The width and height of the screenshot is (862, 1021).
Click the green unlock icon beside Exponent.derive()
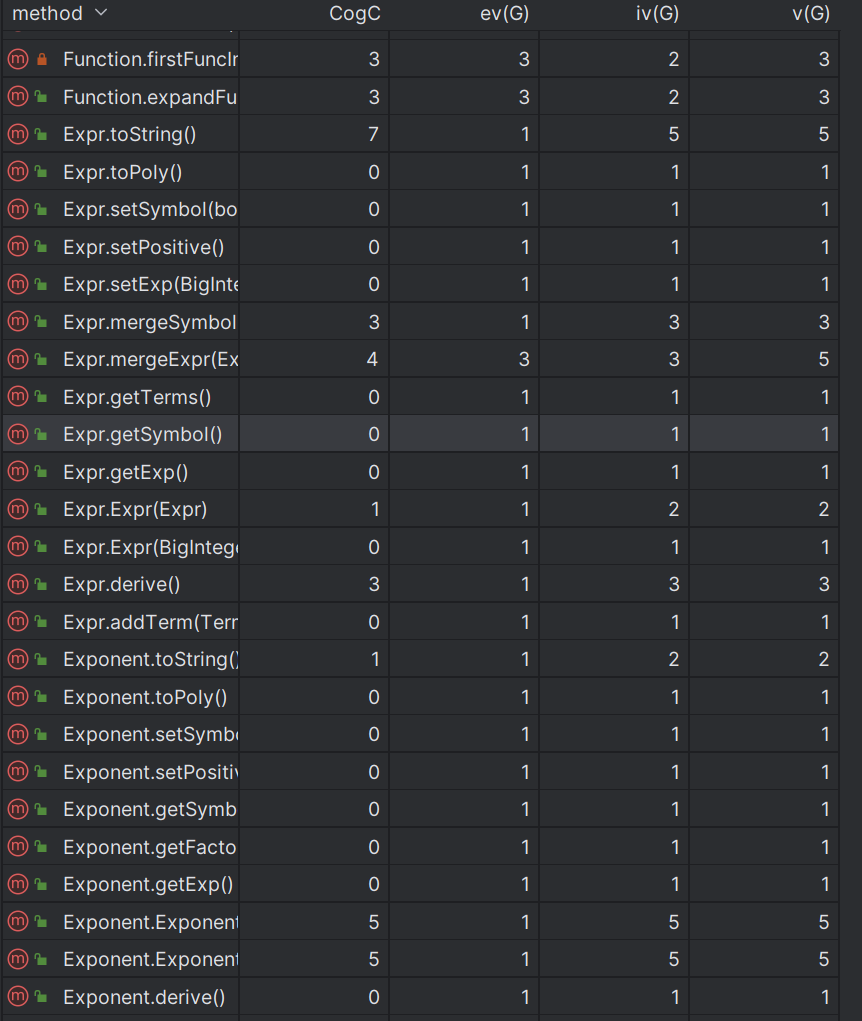pyautogui.click(x=41, y=996)
